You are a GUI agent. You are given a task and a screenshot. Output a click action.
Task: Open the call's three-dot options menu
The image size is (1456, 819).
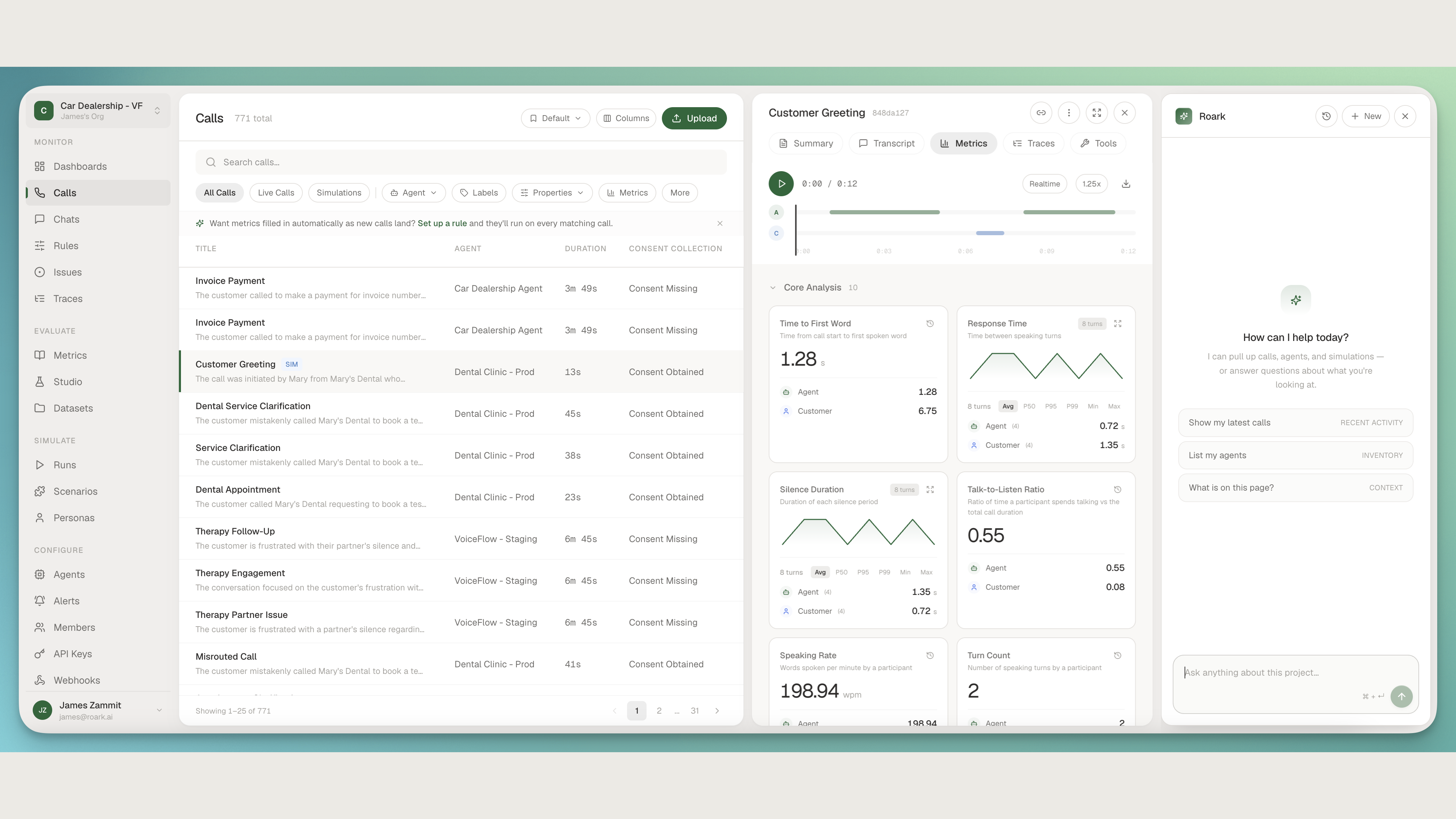[1069, 112]
